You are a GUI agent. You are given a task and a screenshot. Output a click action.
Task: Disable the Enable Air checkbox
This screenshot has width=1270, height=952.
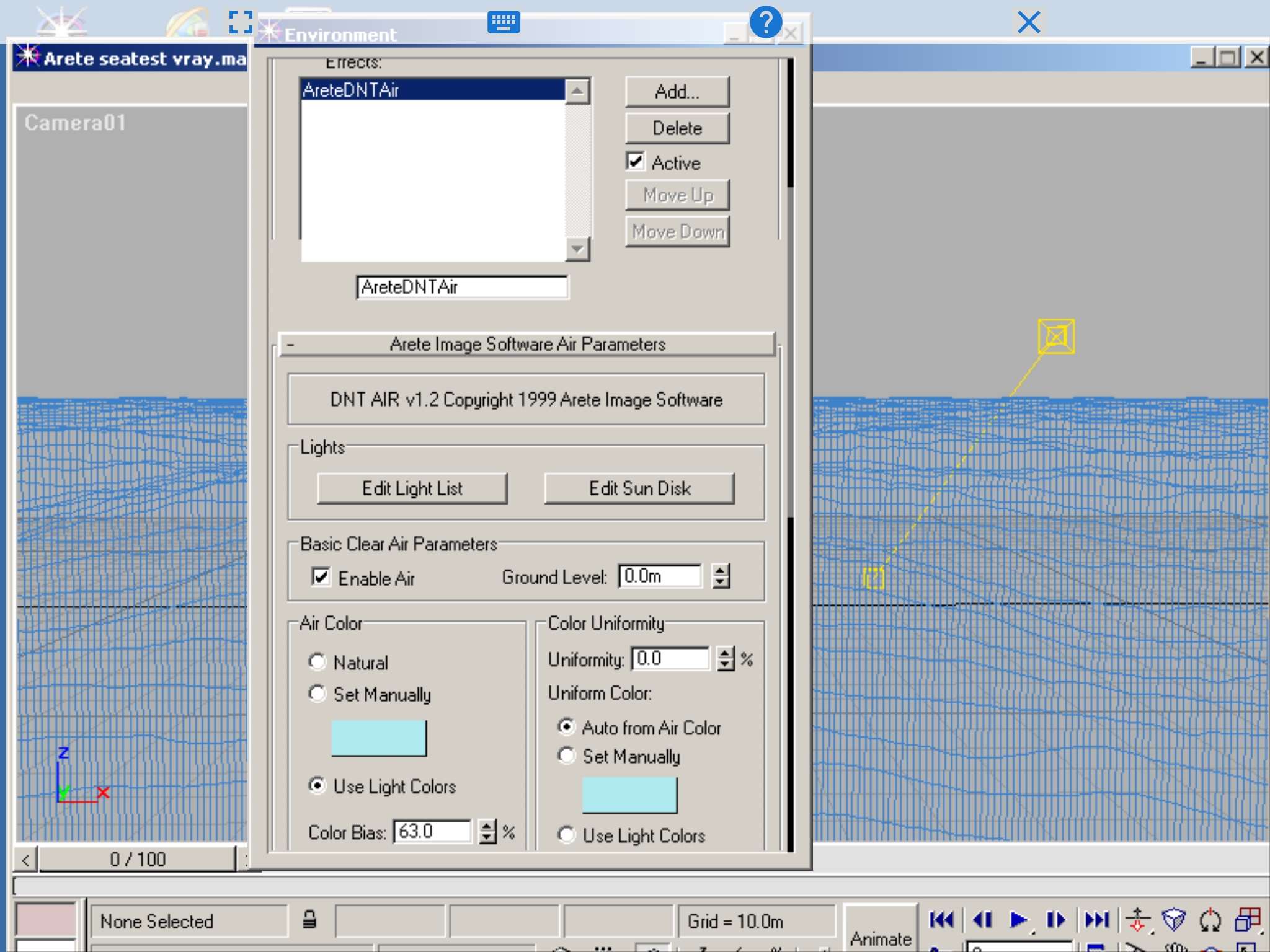[x=321, y=577]
